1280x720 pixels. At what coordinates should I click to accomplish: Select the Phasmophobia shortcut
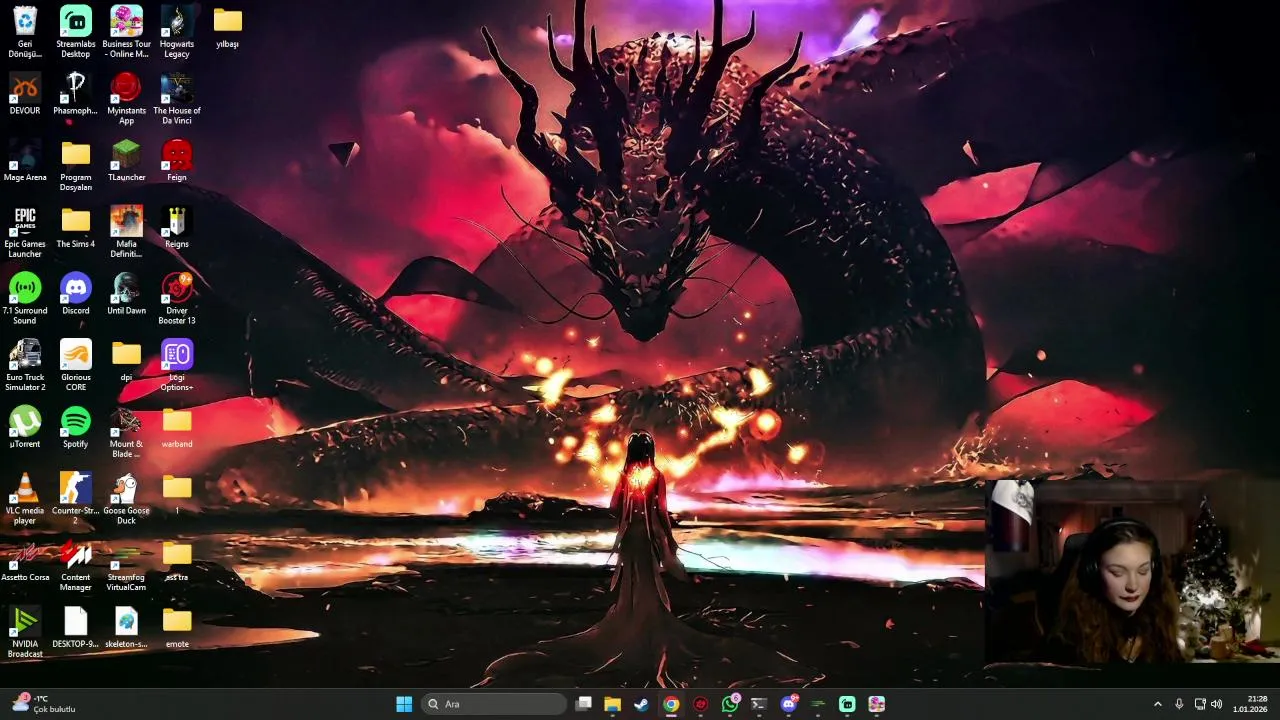click(x=75, y=93)
